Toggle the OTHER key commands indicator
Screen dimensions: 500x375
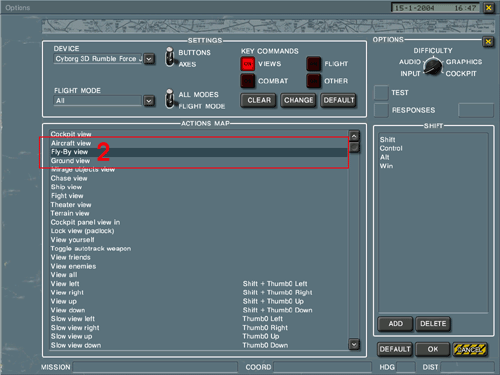tap(314, 81)
